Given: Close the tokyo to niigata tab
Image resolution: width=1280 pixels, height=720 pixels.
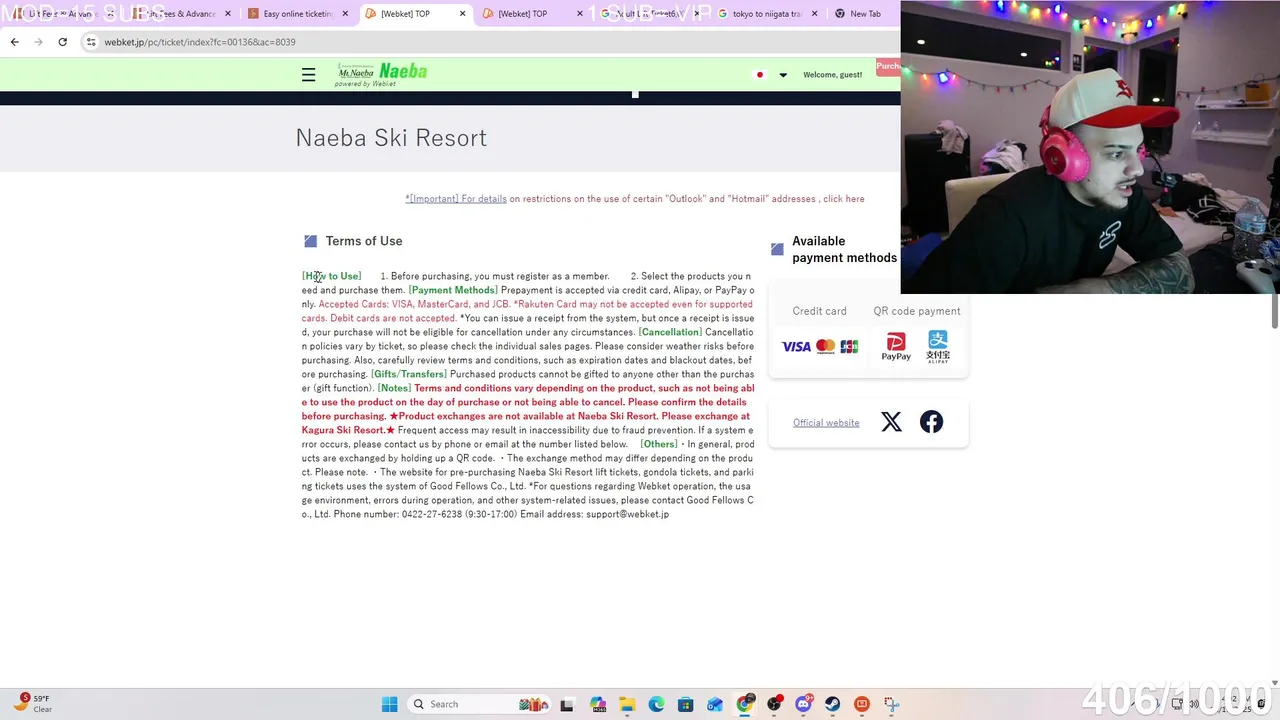Looking at the screenshot, I should 814,14.
